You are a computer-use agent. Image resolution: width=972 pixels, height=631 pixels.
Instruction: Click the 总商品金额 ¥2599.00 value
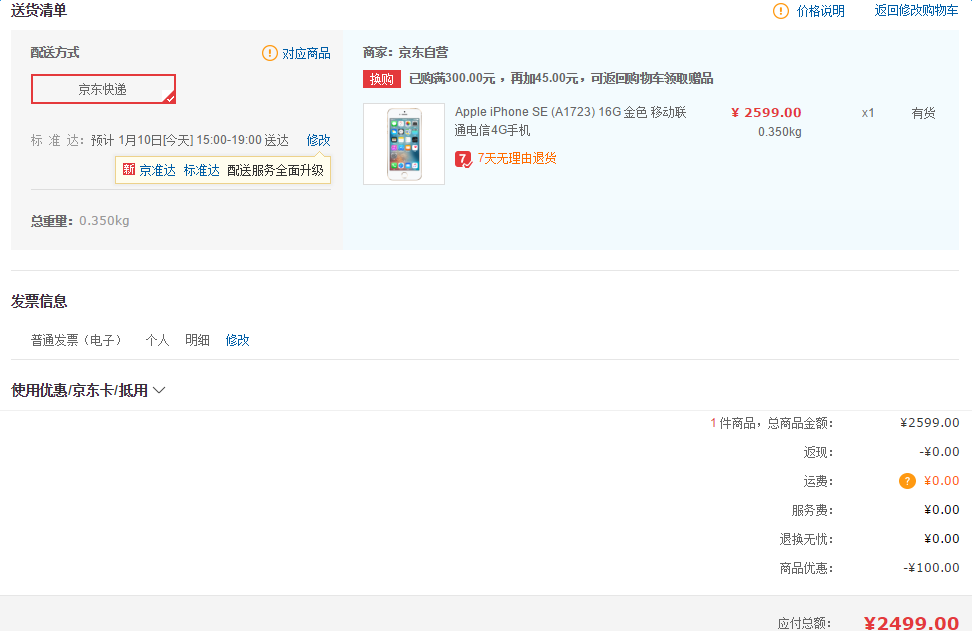tap(930, 423)
